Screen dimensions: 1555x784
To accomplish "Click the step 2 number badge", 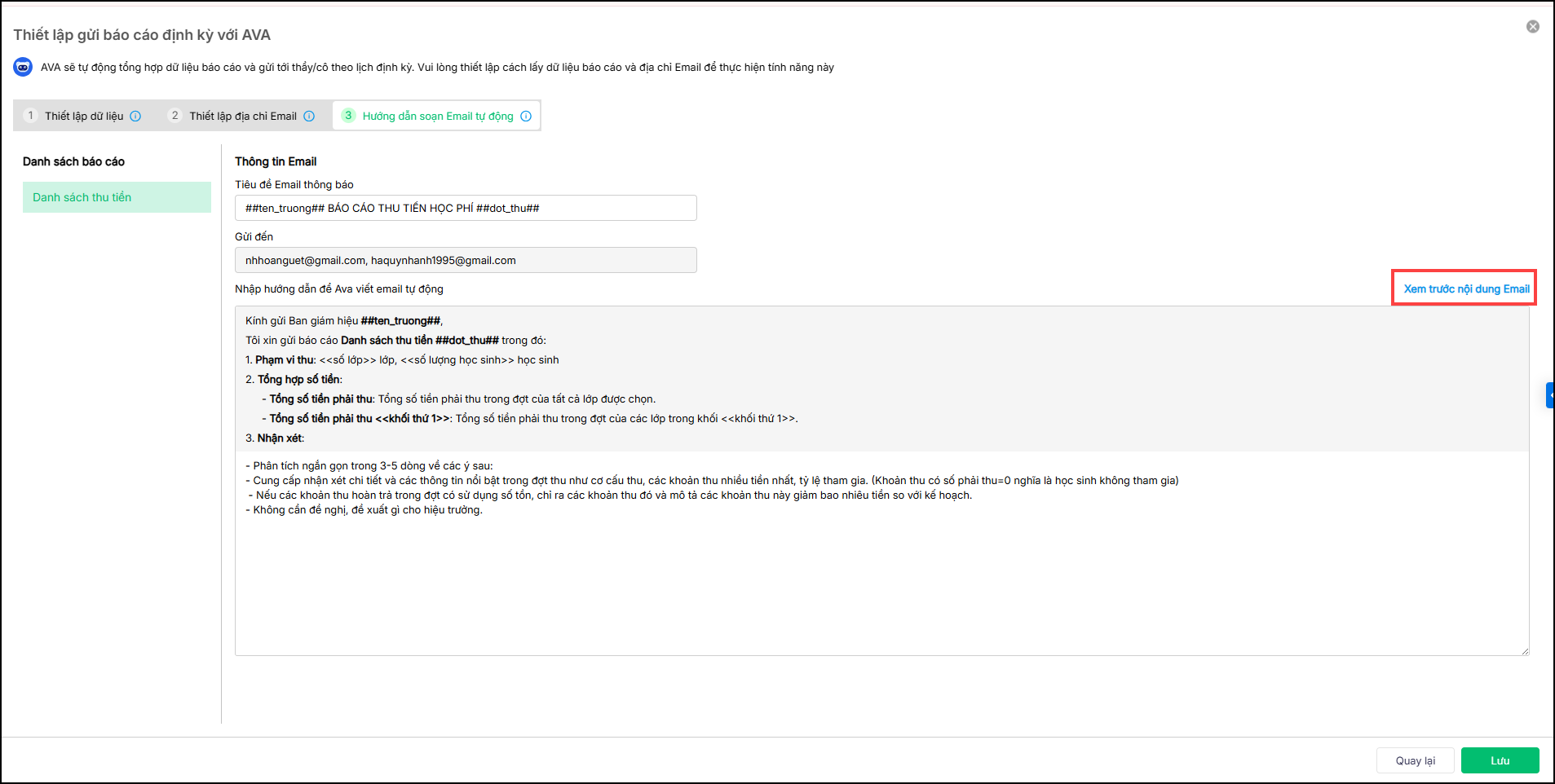I will pos(174,116).
